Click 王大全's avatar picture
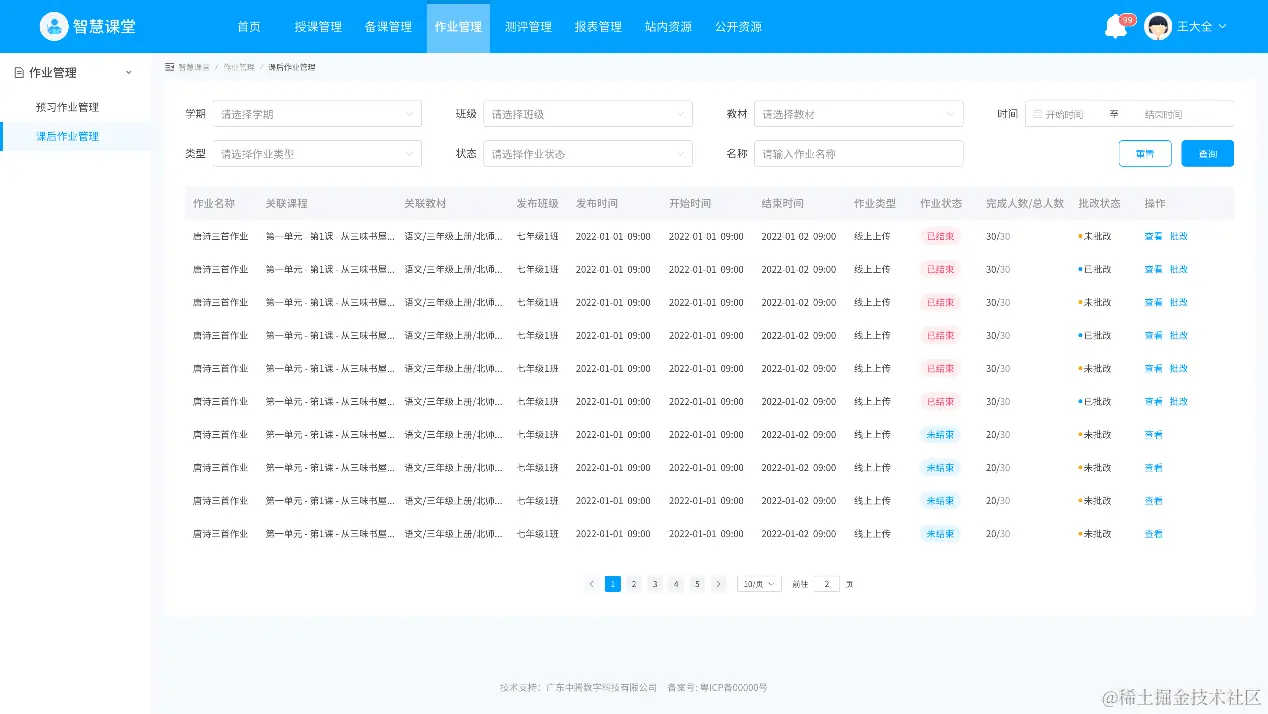The image size is (1268, 714). (x=1158, y=26)
